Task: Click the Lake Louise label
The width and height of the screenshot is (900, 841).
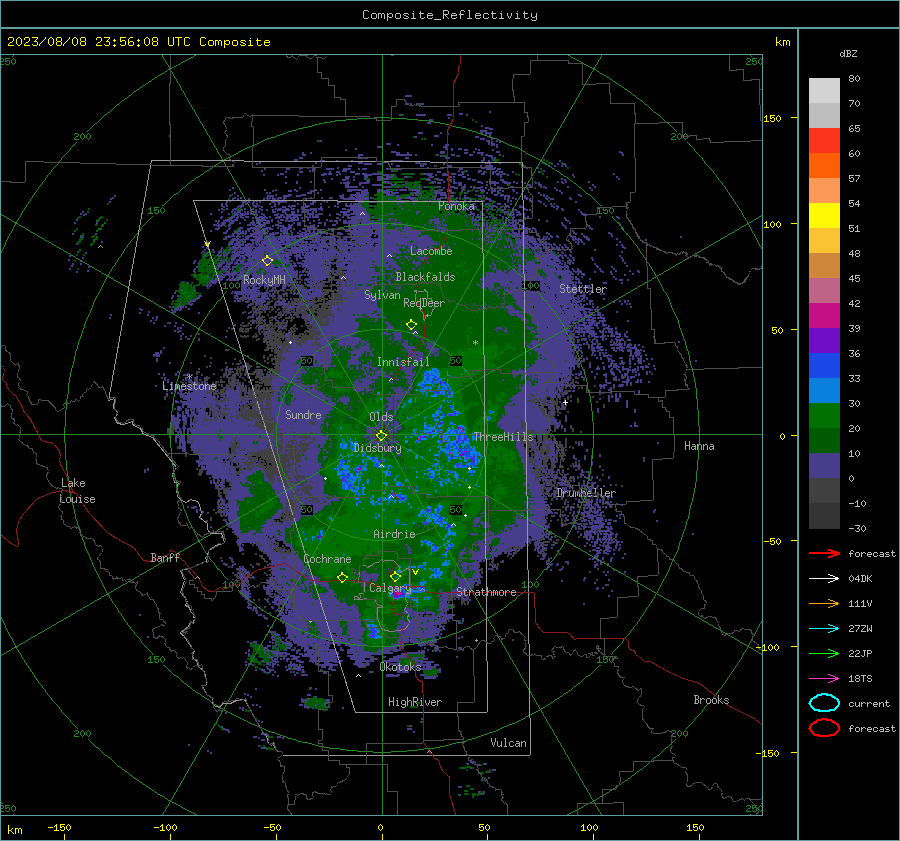Action: tap(77, 491)
